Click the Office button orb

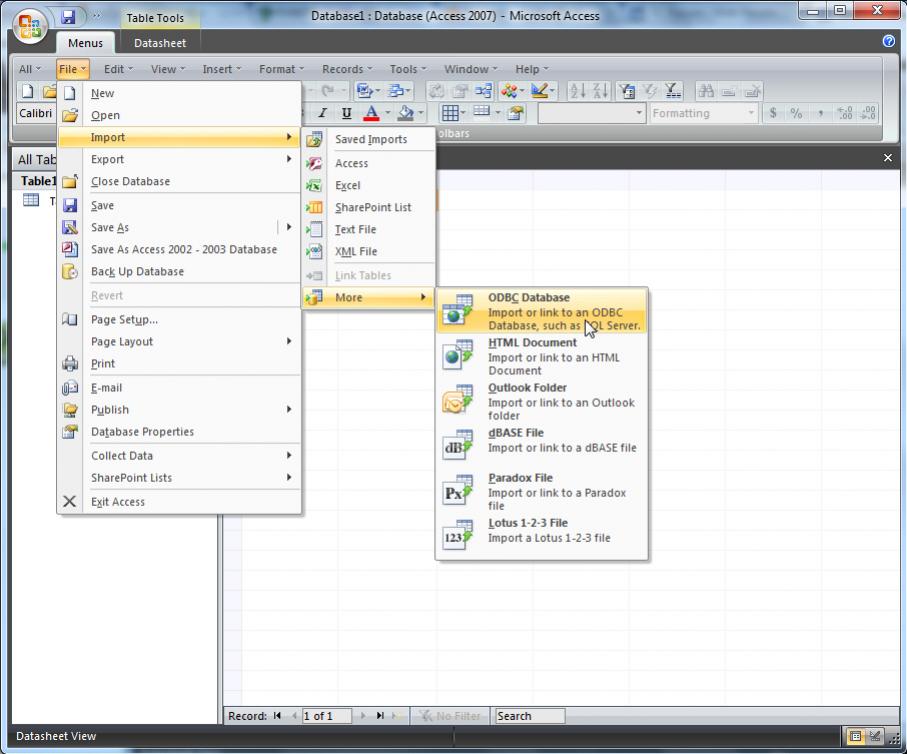pyautogui.click(x=30, y=27)
